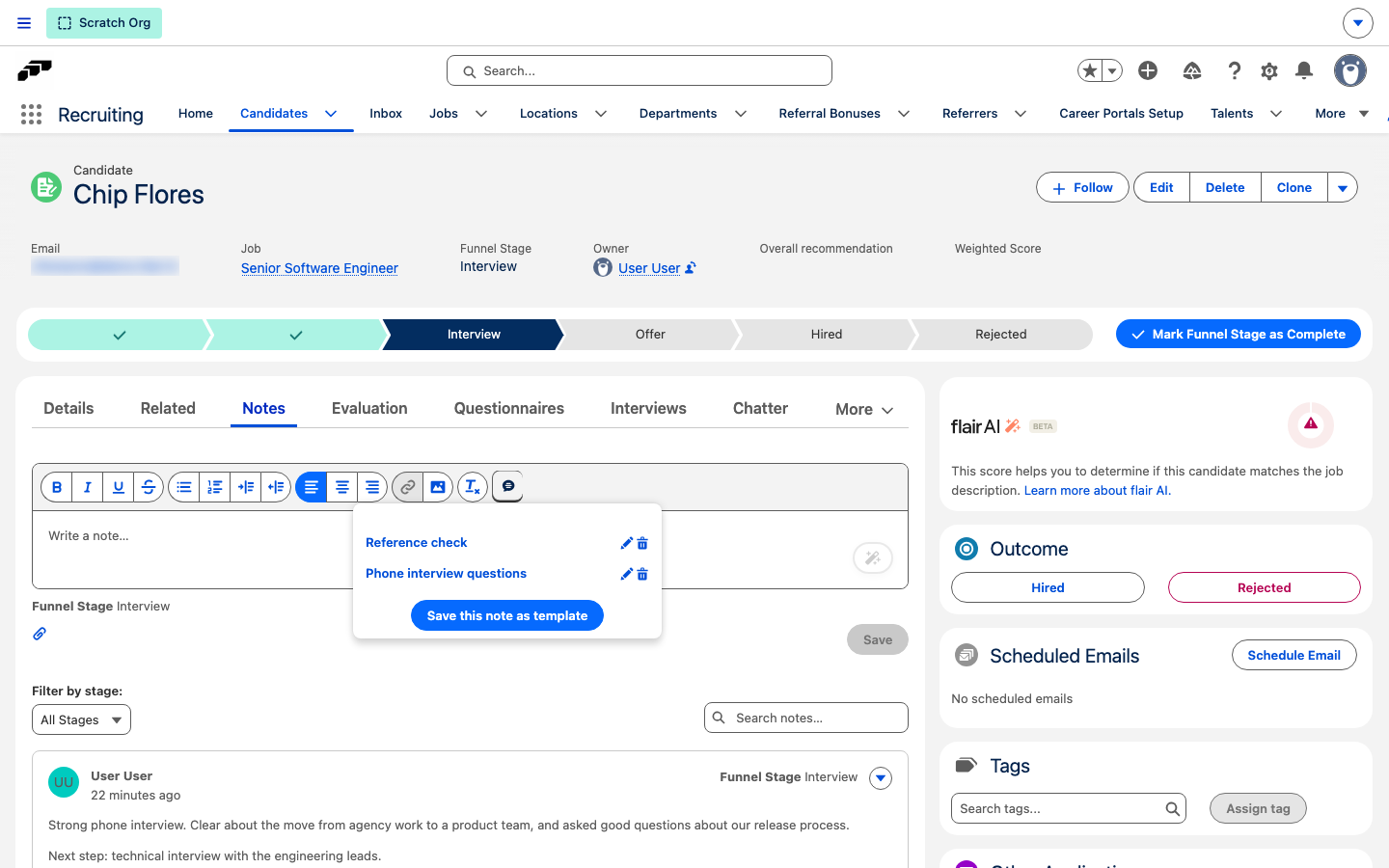Image resolution: width=1389 pixels, height=868 pixels.
Task: Attach a file with the paperclip icon
Action: [40, 634]
